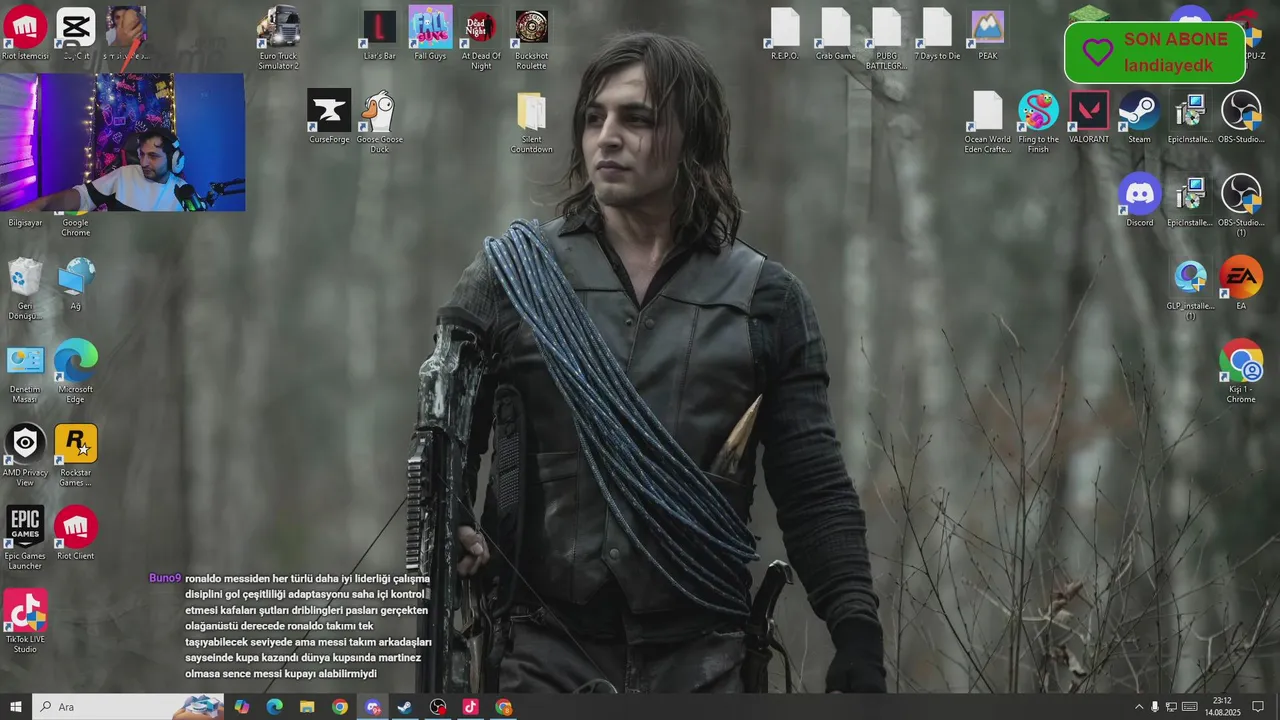This screenshot has width=1280, height=720.
Task: Open the Kişi 1 - Chrome shortcut
Action: [1241, 371]
